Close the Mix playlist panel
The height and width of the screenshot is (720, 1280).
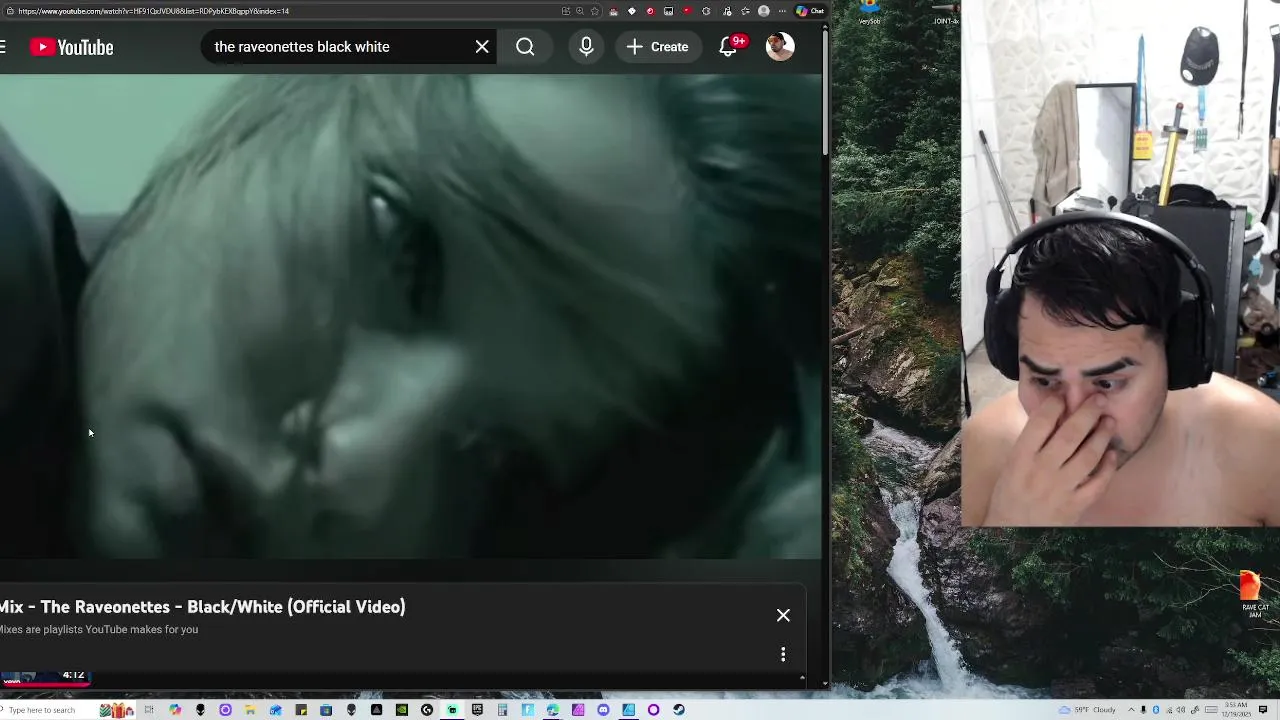click(783, 616)
